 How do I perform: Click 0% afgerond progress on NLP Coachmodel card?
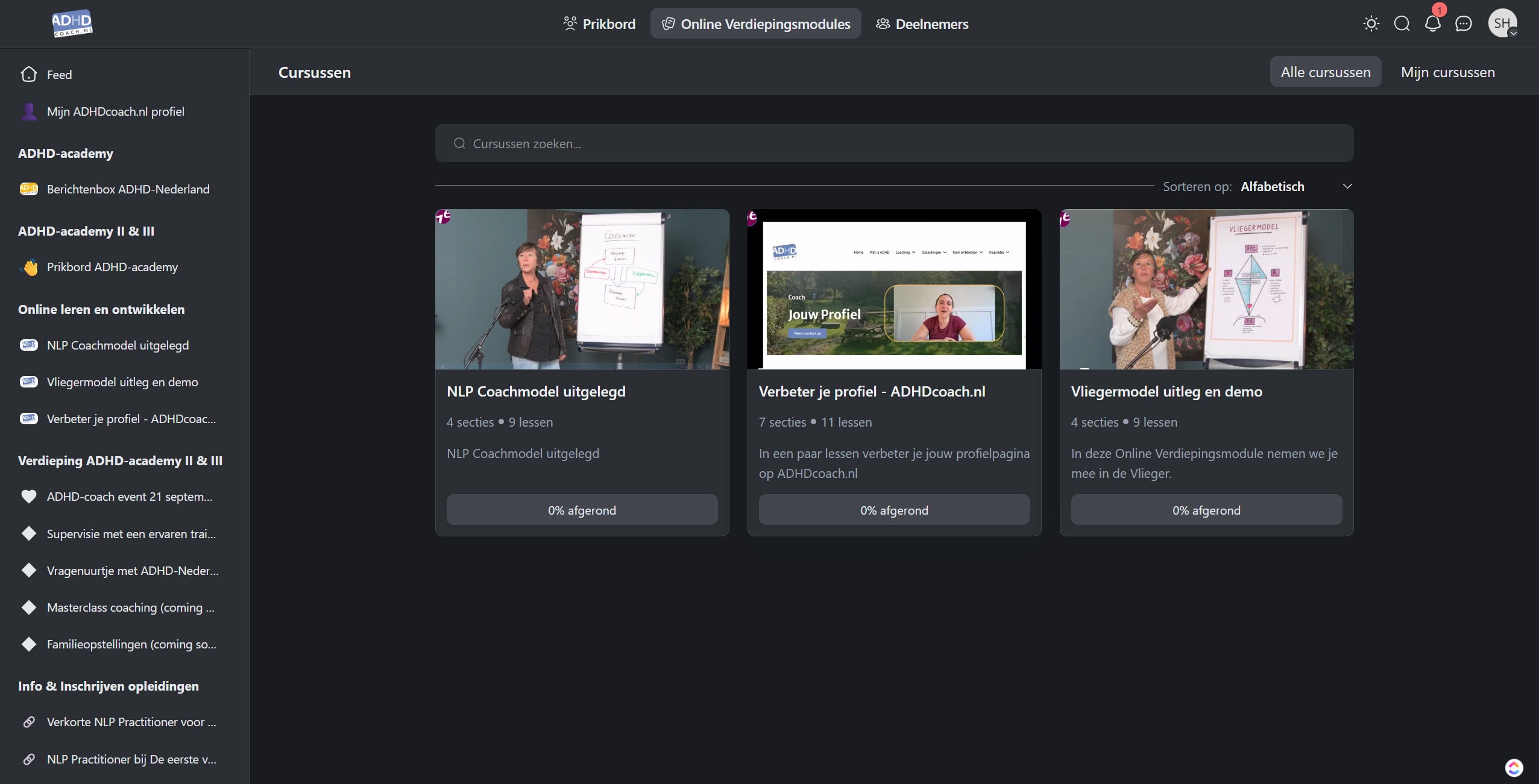[x=582, y=510]
